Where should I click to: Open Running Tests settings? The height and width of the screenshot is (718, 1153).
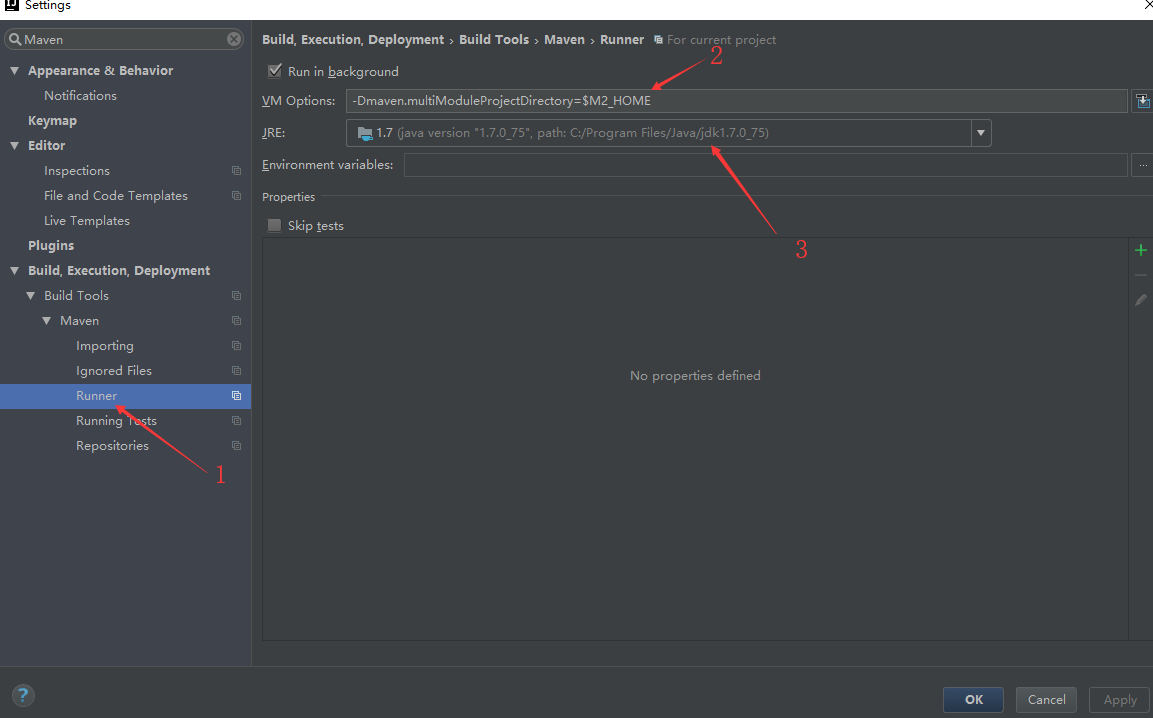click(x=116, y=421)
